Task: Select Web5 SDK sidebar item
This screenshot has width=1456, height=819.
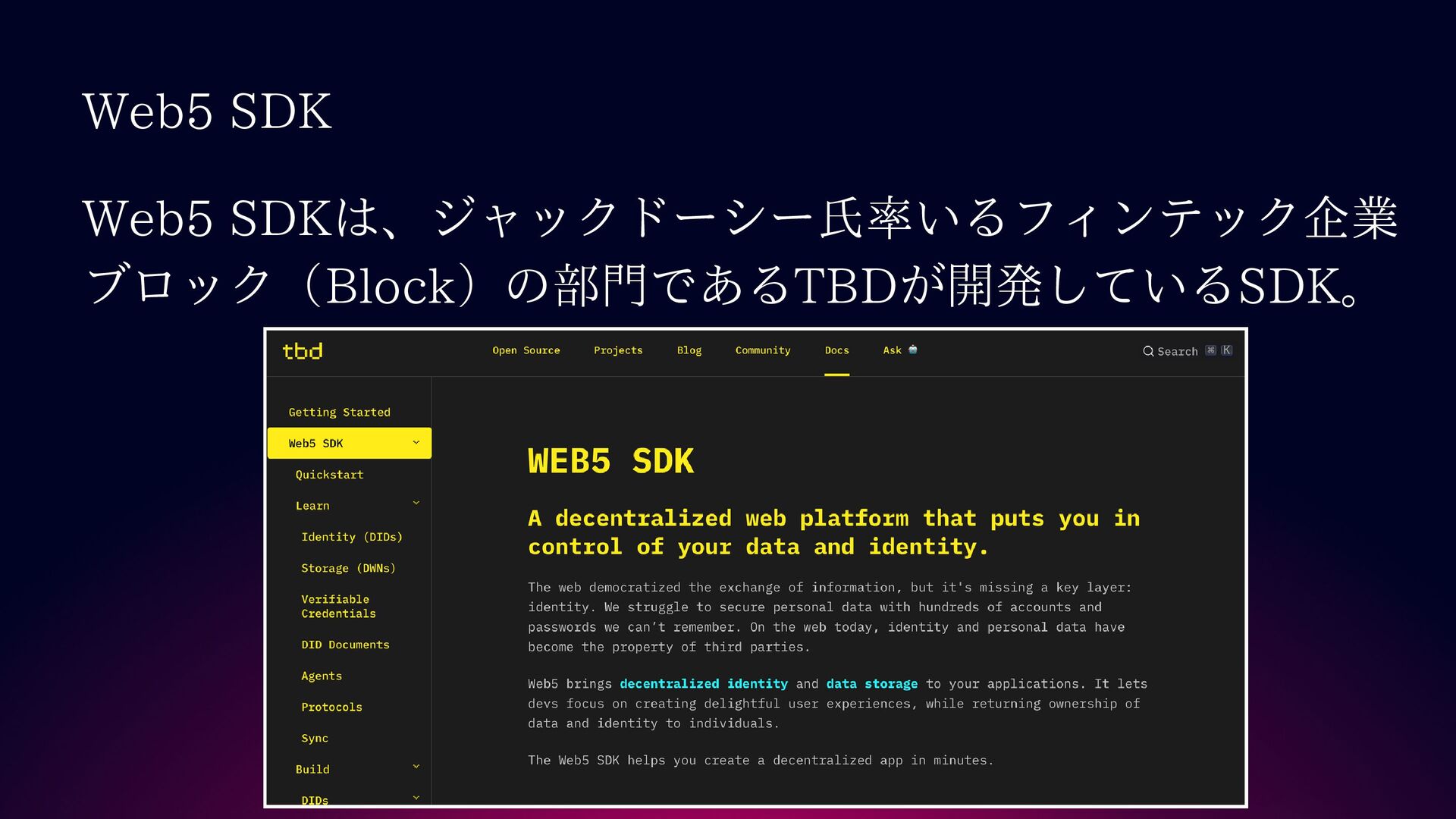Action: coord(350,444)
